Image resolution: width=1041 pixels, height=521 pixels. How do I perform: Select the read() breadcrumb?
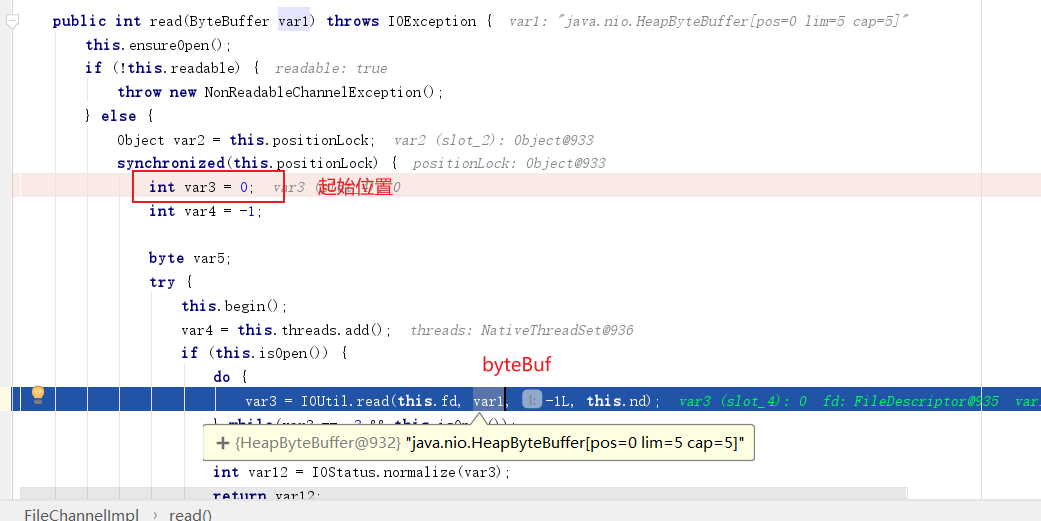tap(190, 514)
